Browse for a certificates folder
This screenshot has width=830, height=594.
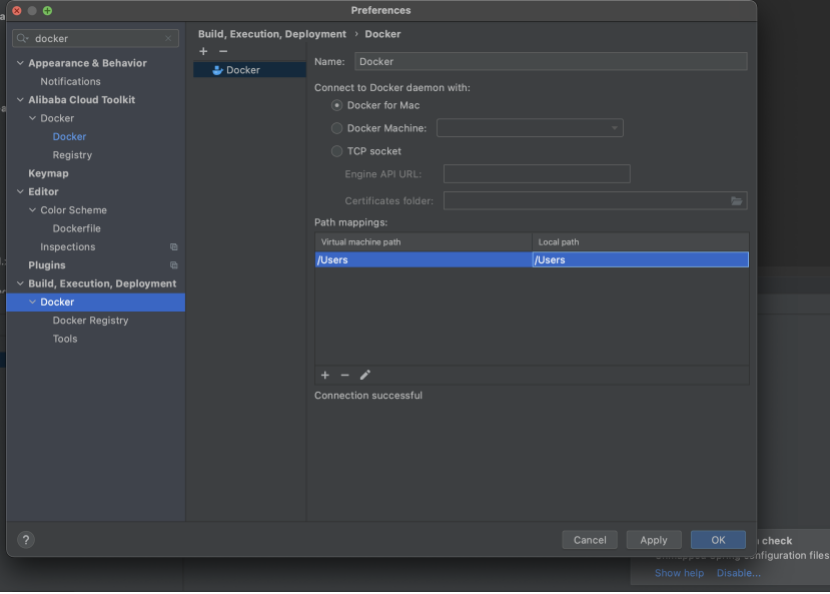click(x=737, y=200)
